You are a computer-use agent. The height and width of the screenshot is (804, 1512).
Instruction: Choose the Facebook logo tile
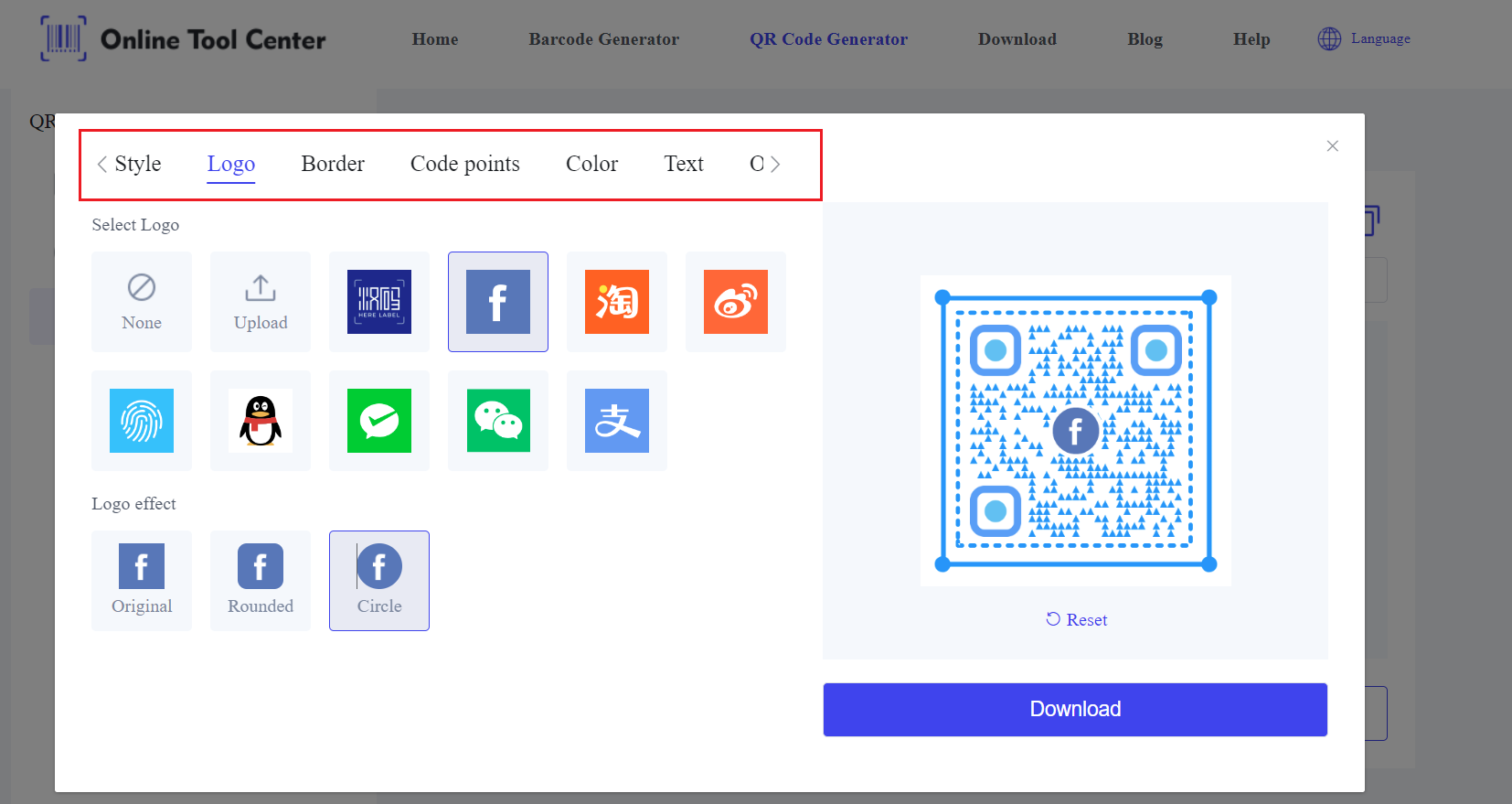[498, 302]
